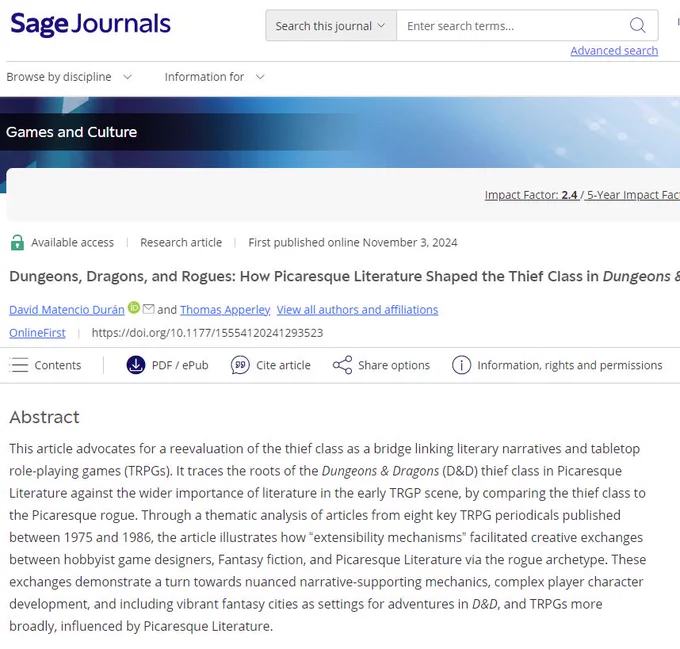Expand the Information for menu
The width and height of the screenshot is (680, 649).
215,77
